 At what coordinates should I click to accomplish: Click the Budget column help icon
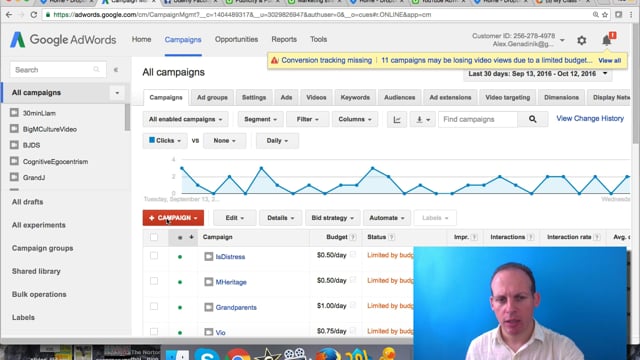coord(353,237)
